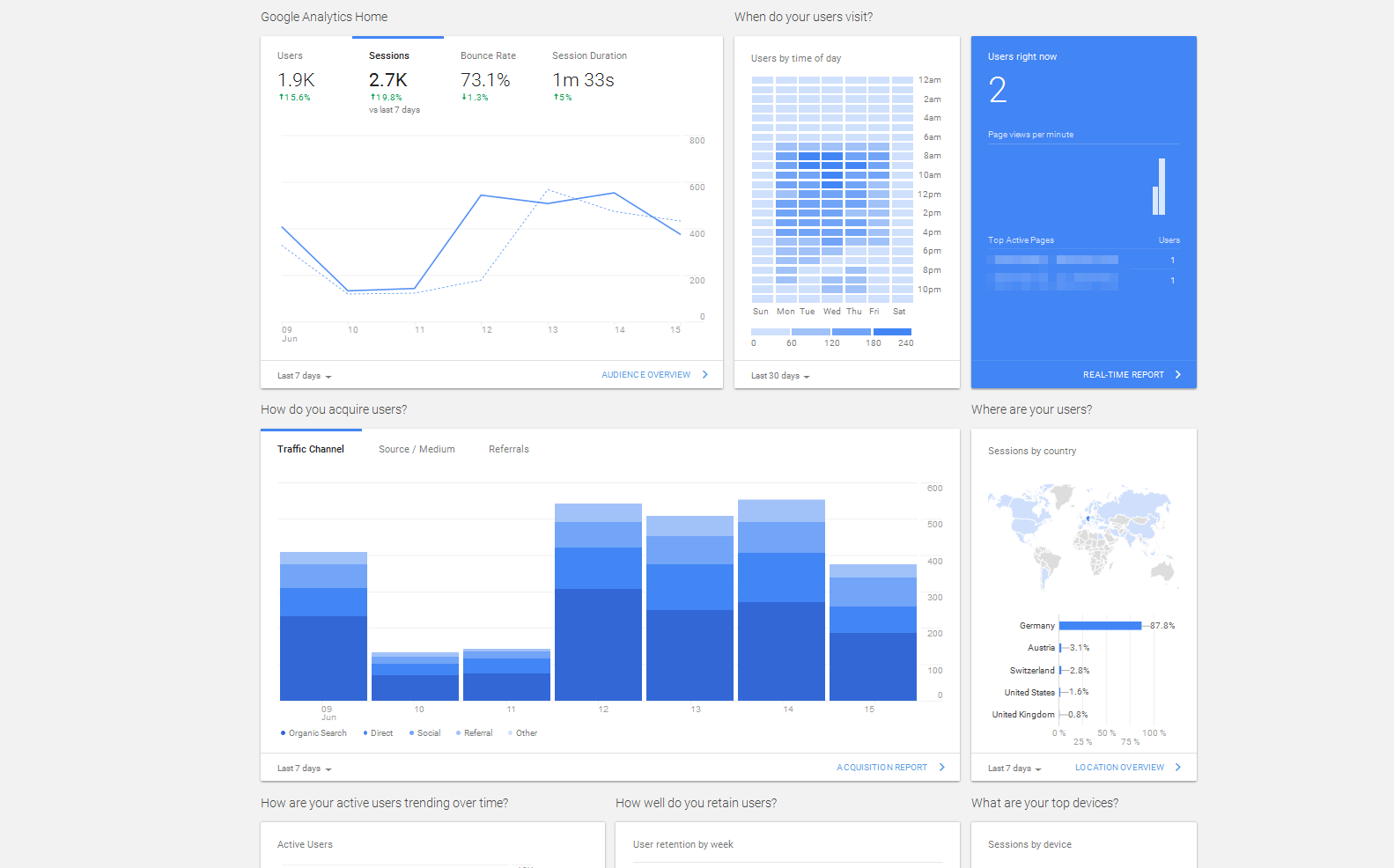Click chevron beside Real-Time Report

(x=1178, y=375)
